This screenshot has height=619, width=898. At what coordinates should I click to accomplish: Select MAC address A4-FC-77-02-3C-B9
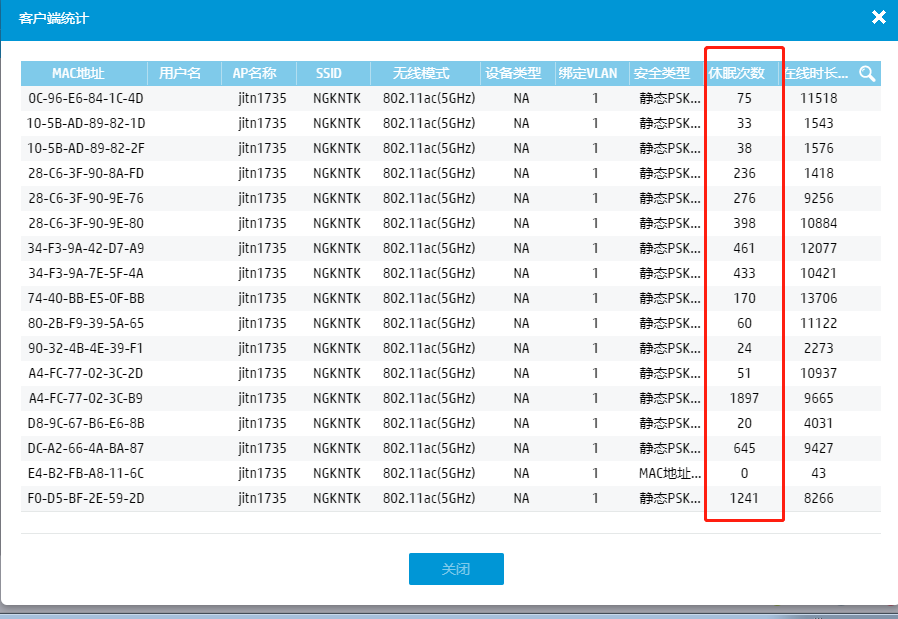tap(86, 399)
